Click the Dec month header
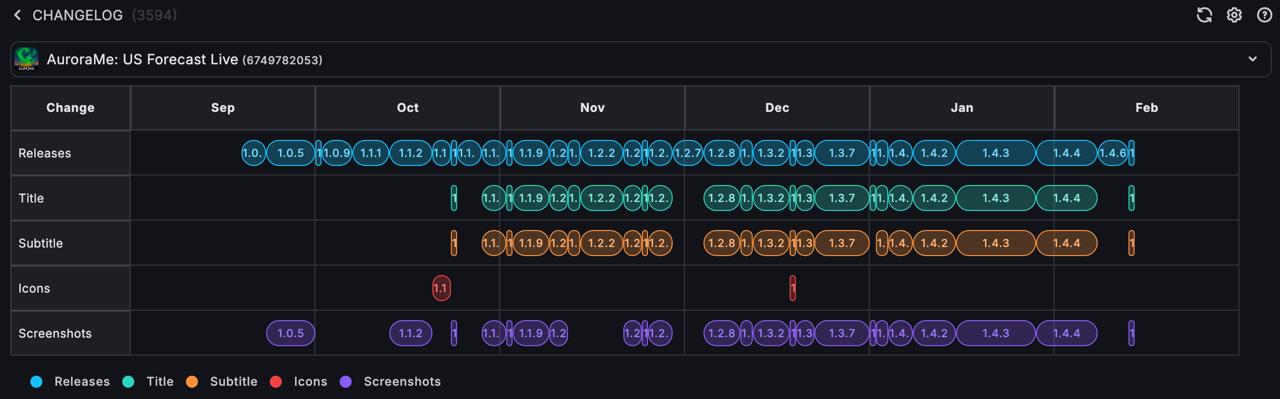This screenshot has height=399, width=1280. tap(777, 108)
